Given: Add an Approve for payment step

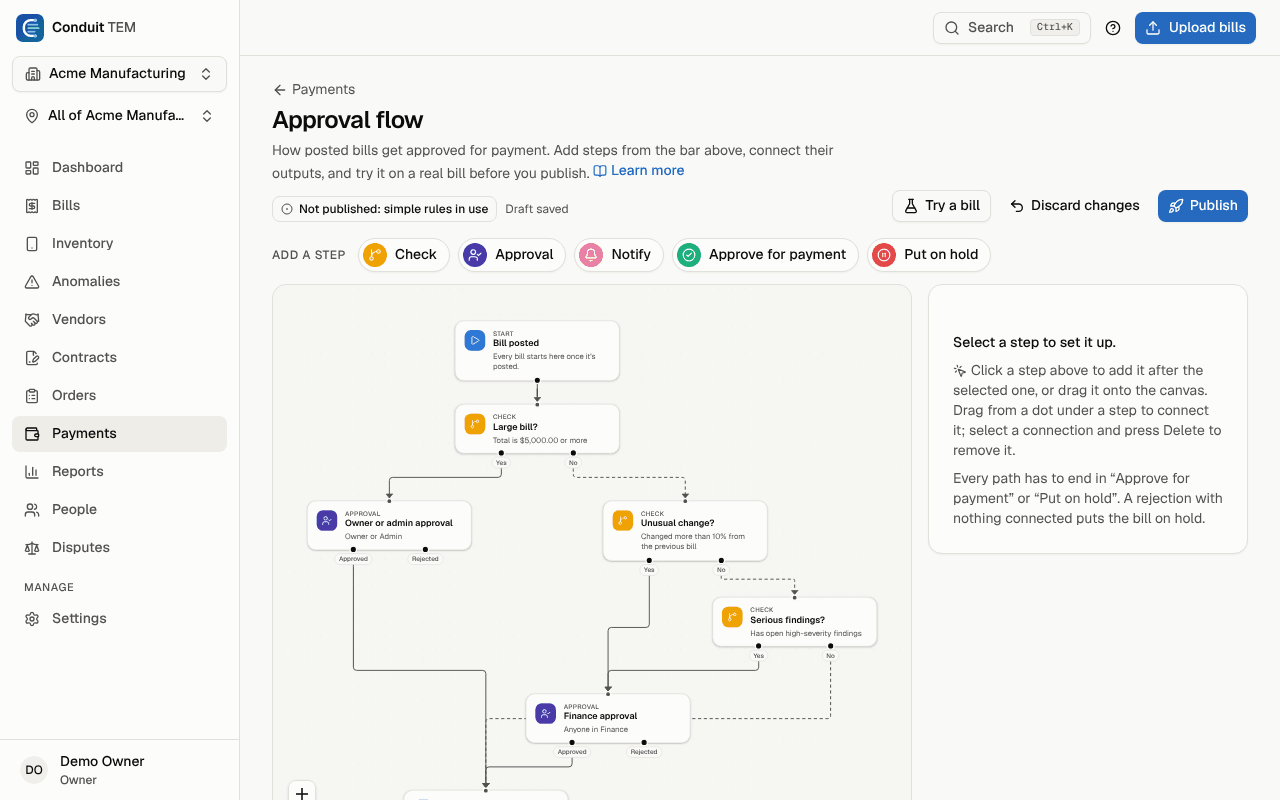Looking at the screenshot, I should (x=766, y=255).
